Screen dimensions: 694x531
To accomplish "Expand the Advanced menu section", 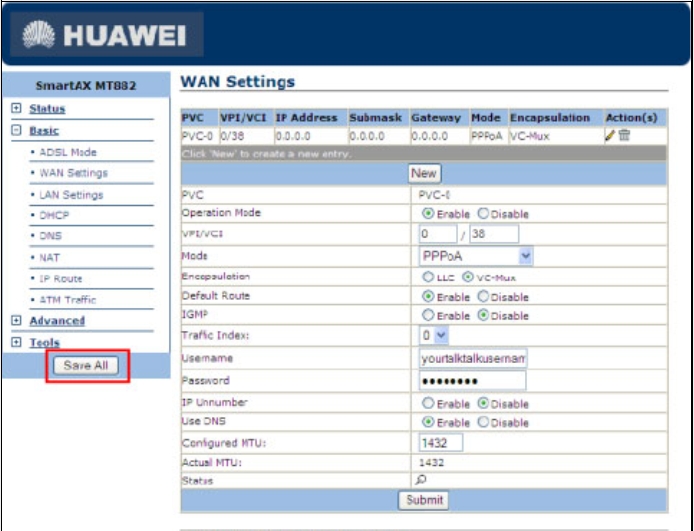I will (x=16, y=320).
